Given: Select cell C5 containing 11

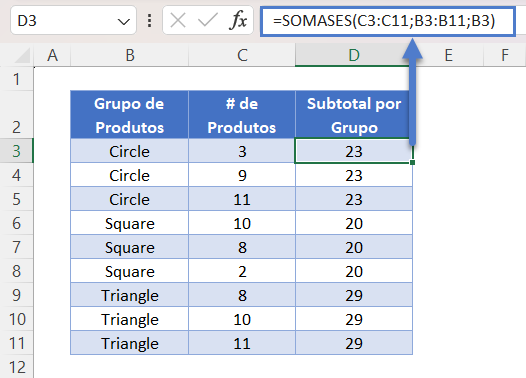Looking at the screenshot, I should (242, 199).
